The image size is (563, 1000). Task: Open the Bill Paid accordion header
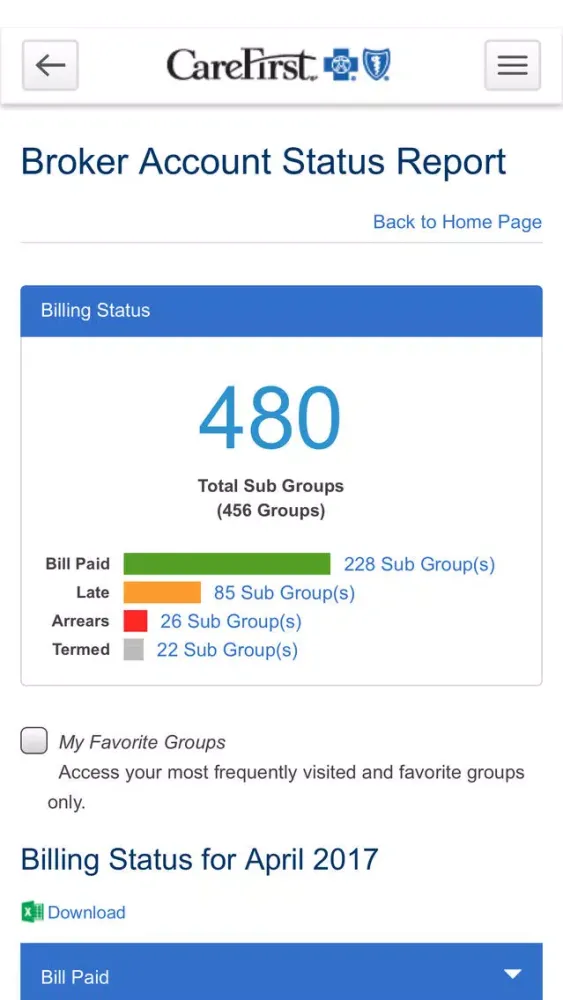coord(281,971)
